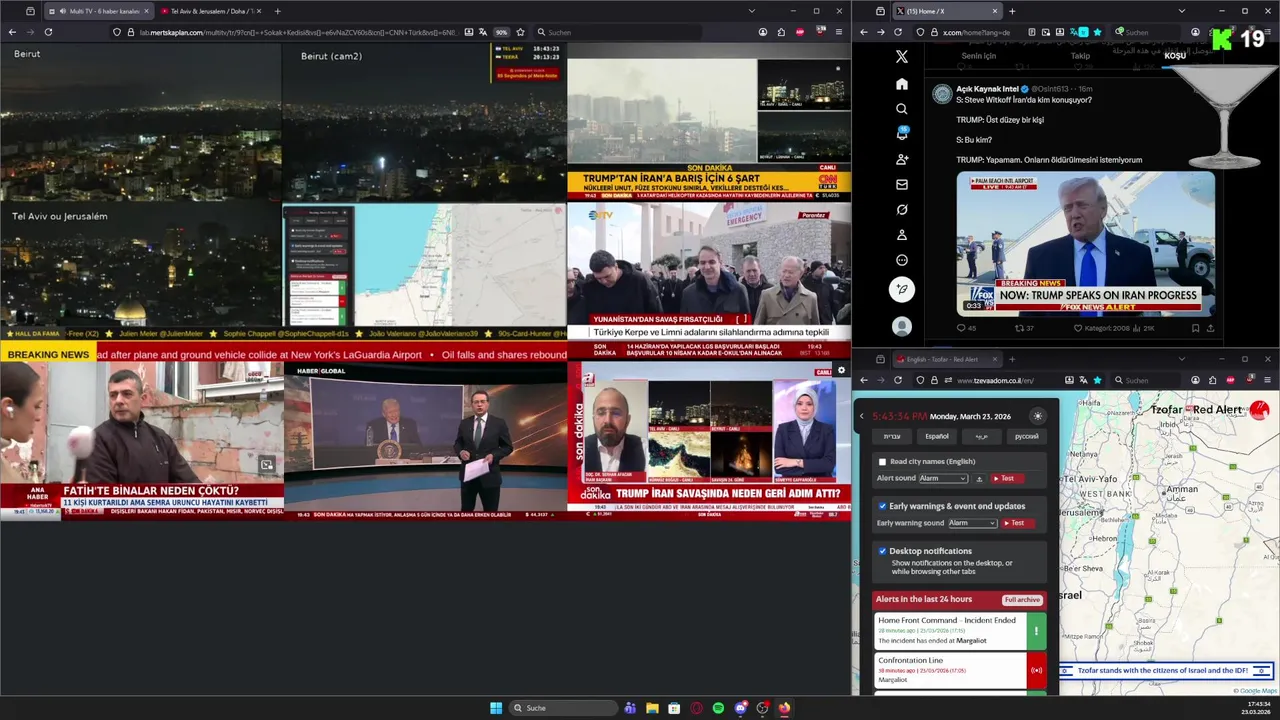Screen dimensions: 1280x720
Task: Share the Açık Kaynak Intel post
Action: click(1210, 328)
